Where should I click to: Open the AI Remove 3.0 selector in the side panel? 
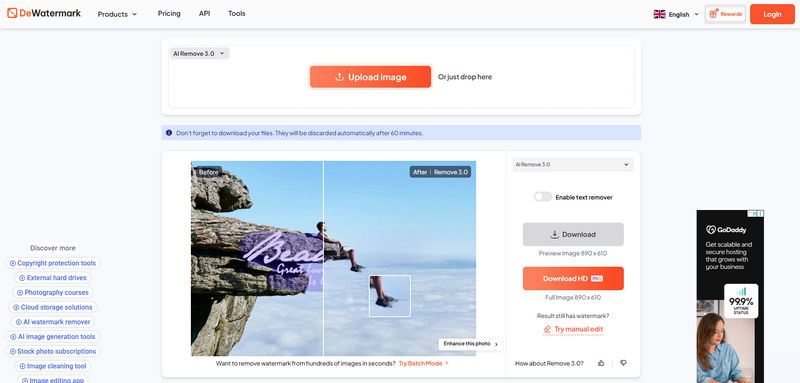[x=573, y=165]
